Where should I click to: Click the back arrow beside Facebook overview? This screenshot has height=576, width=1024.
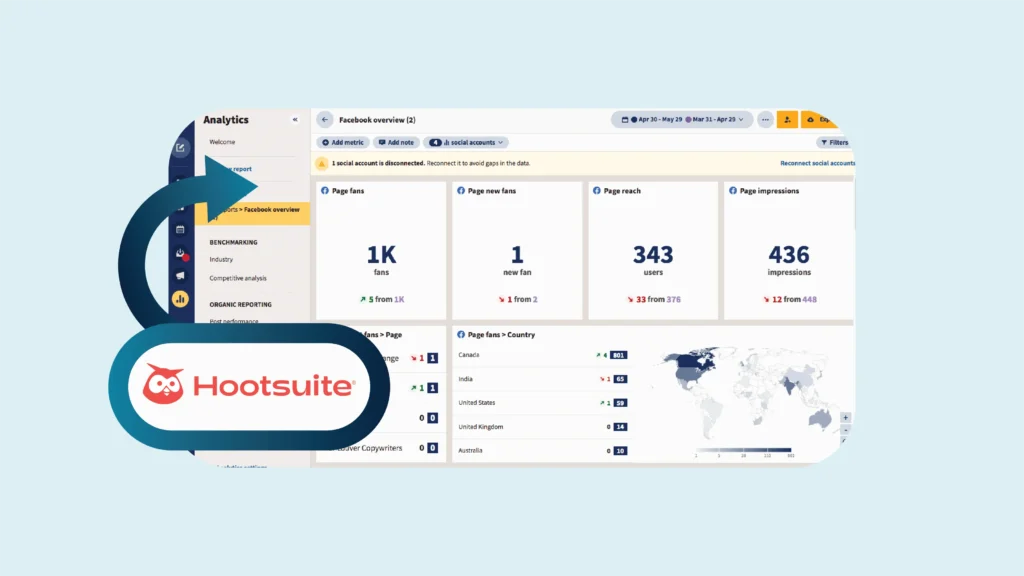pyautogui.click(x=325, y=120)
